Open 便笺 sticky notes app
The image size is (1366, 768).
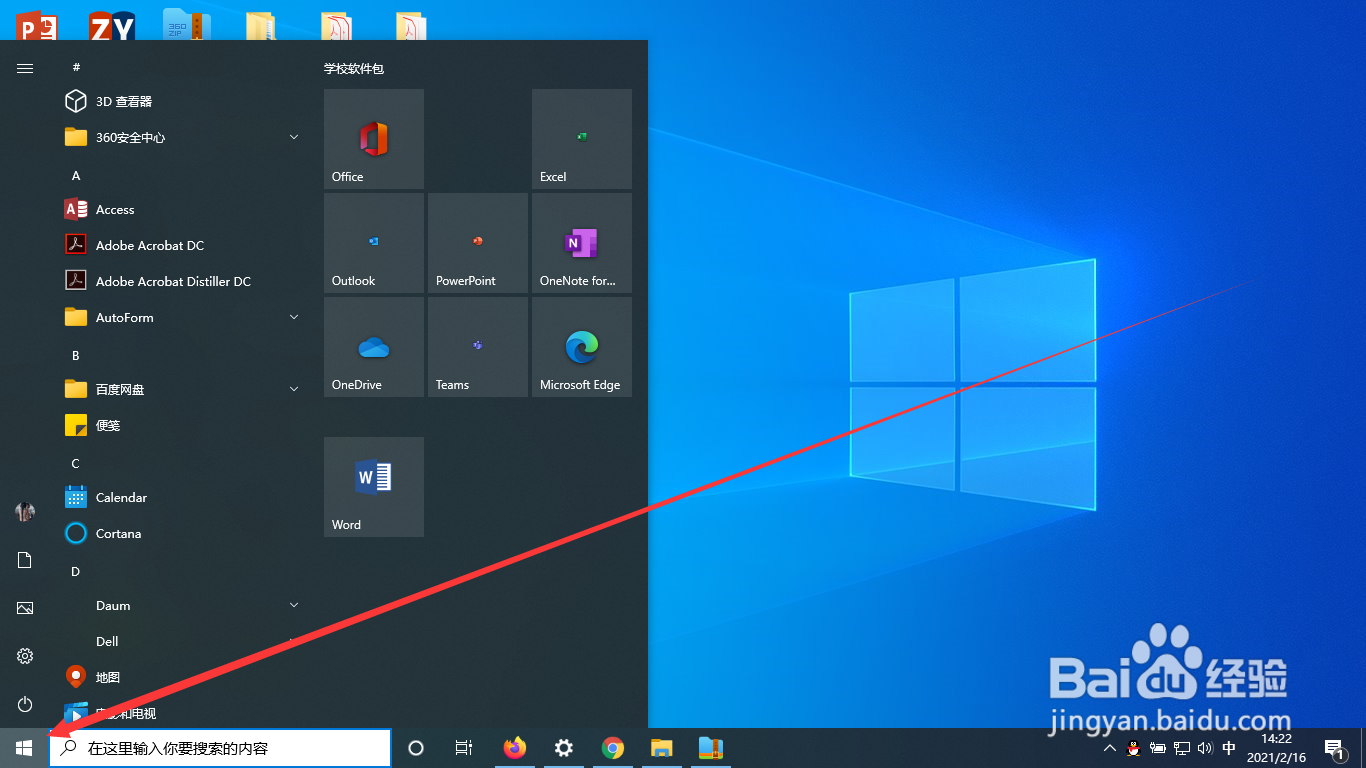click(x=182, y=425)
